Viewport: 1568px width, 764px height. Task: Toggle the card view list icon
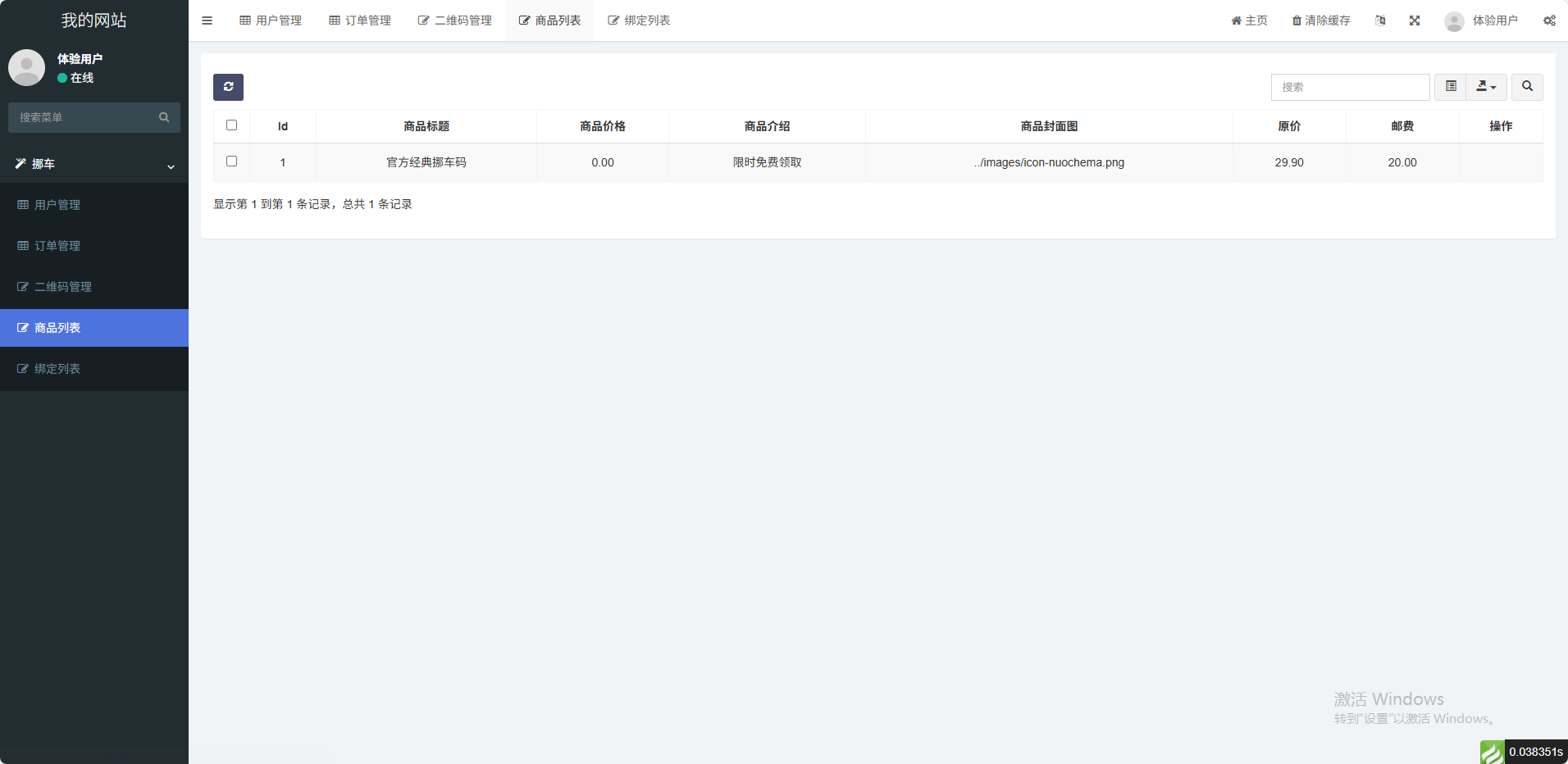[1451, 87]
